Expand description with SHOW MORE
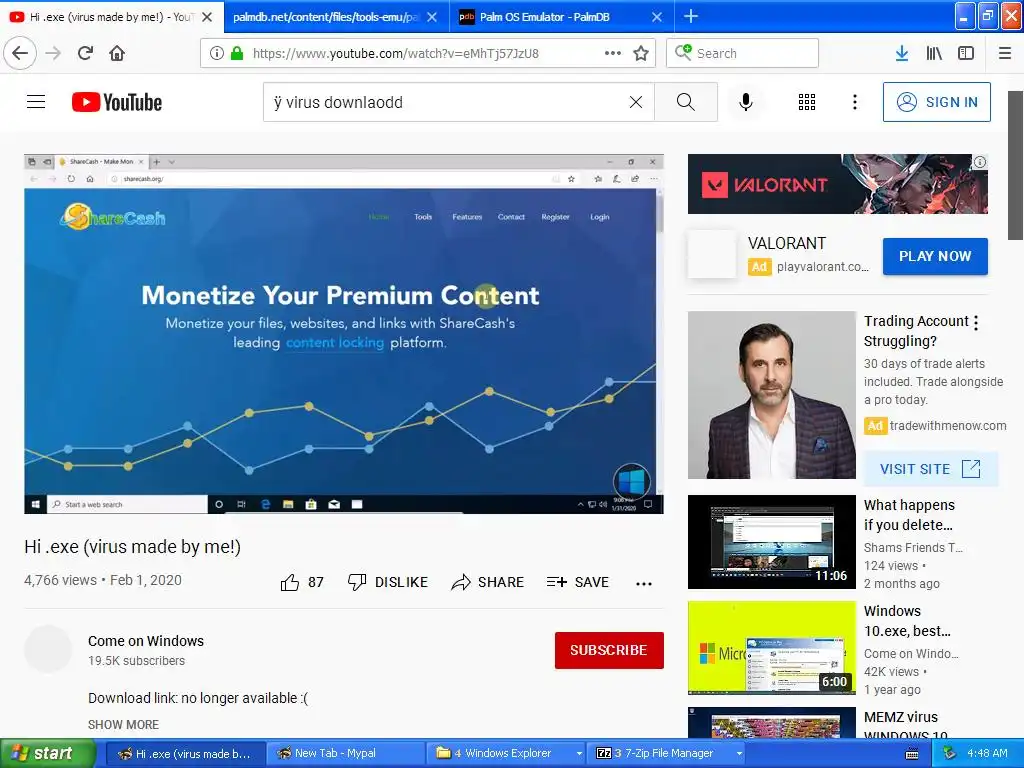This screenshot has height=768, width=1024. point(123,724)
